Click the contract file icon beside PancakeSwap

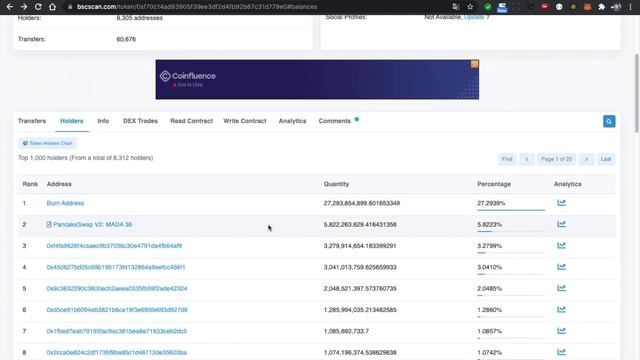tap(49, 224)
